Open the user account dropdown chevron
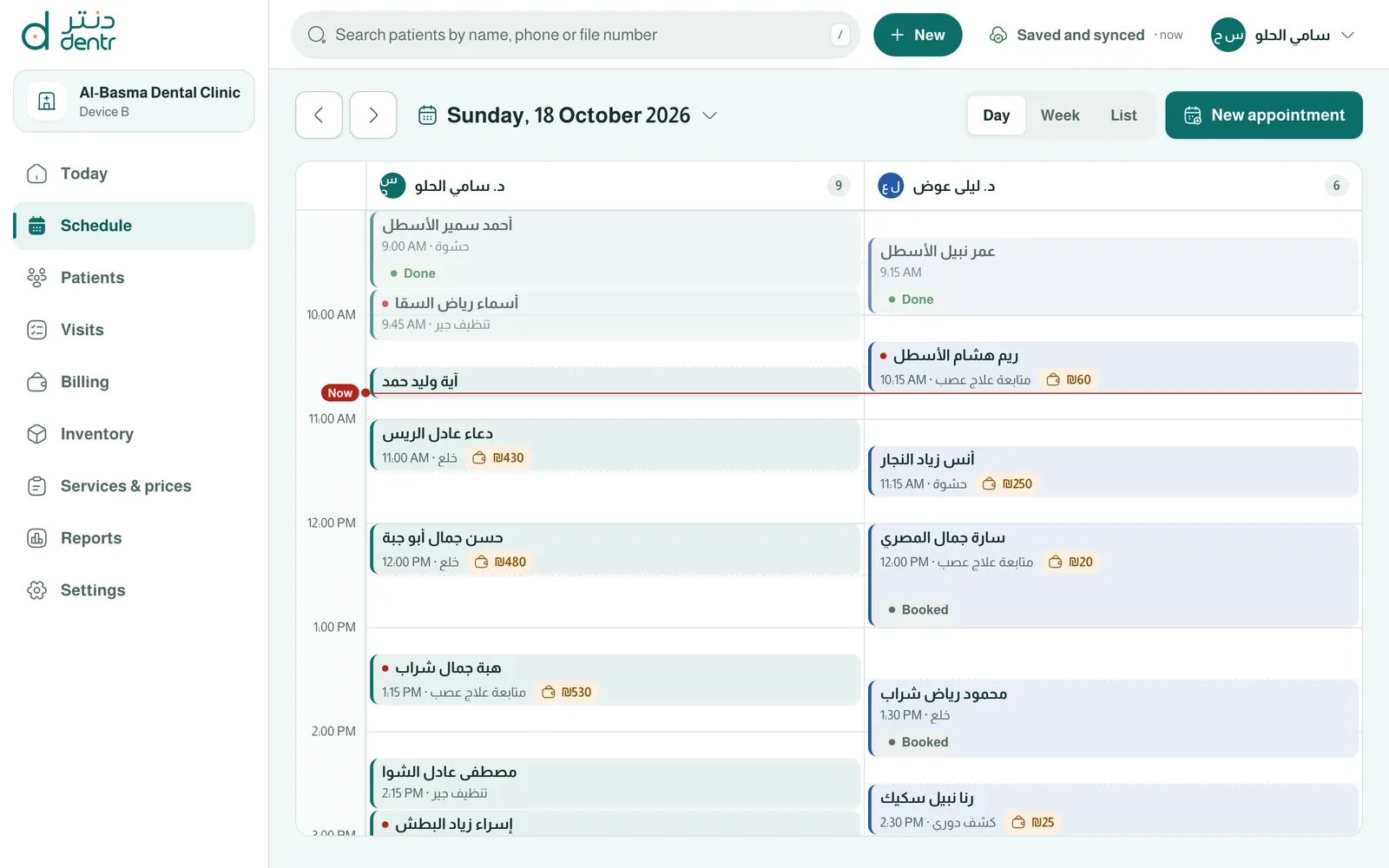Viewport: 1389px width, 868px height. (1347, 36)
